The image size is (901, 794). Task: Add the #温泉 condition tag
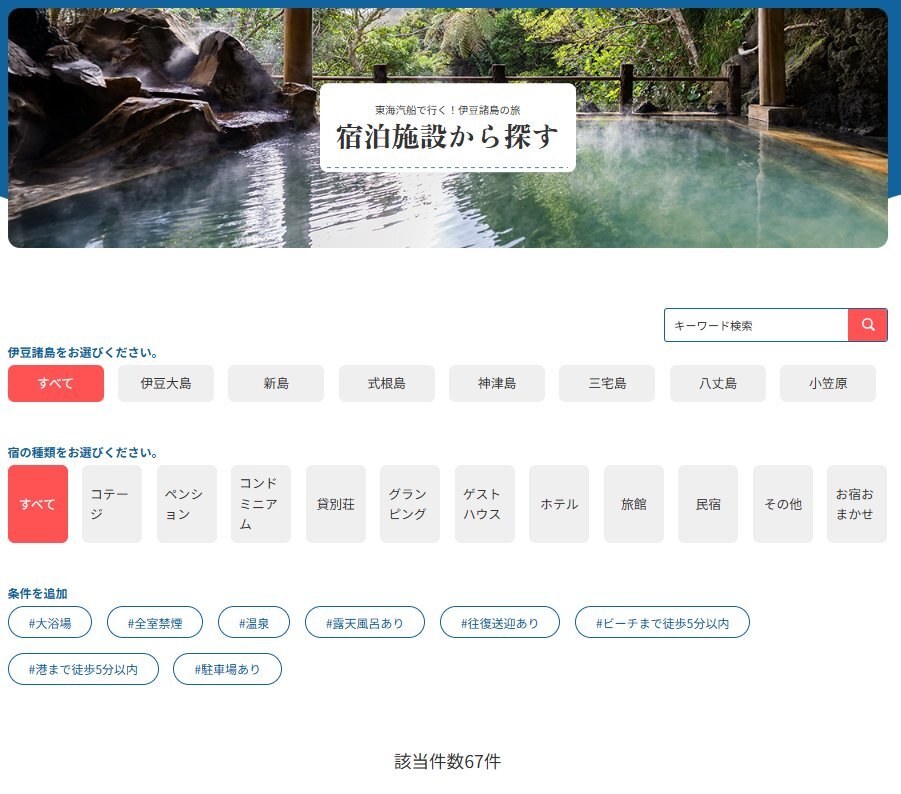click(254, 623)
